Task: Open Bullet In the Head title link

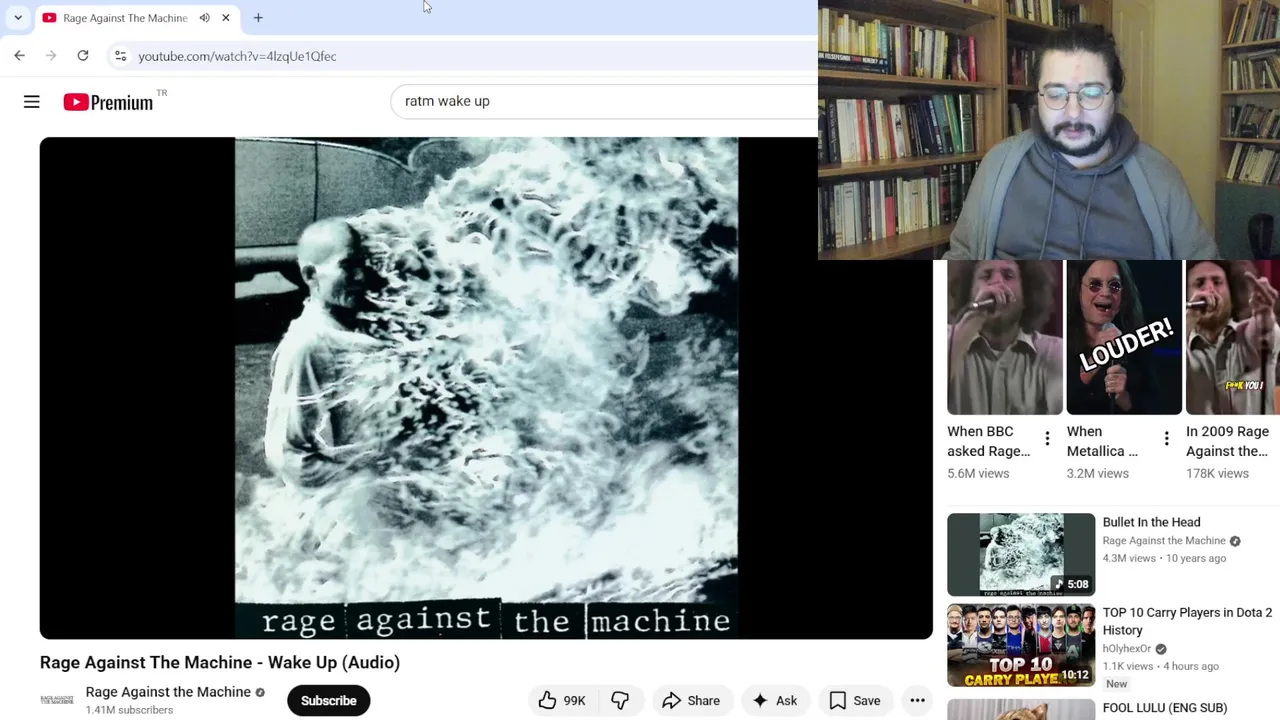Action: [x=1151, y=522]
